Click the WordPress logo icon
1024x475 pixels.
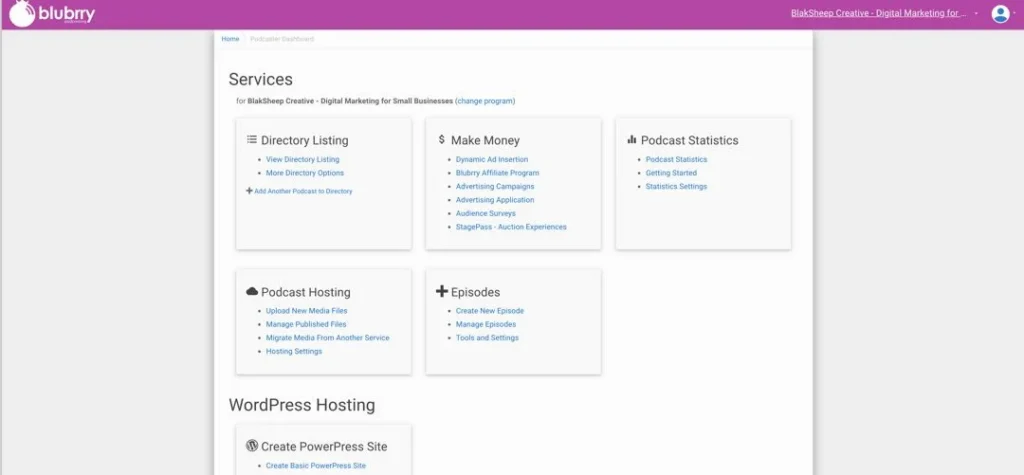point(252,446)
